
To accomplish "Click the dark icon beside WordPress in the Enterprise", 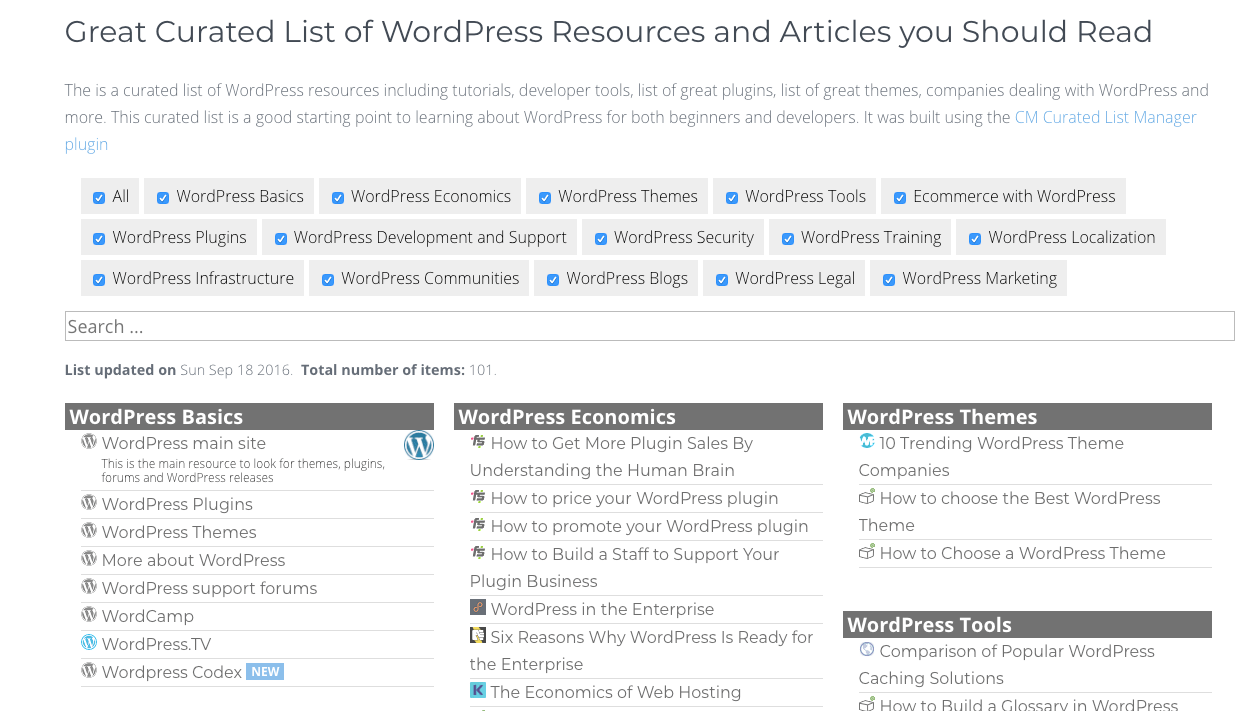I will 477,608.
